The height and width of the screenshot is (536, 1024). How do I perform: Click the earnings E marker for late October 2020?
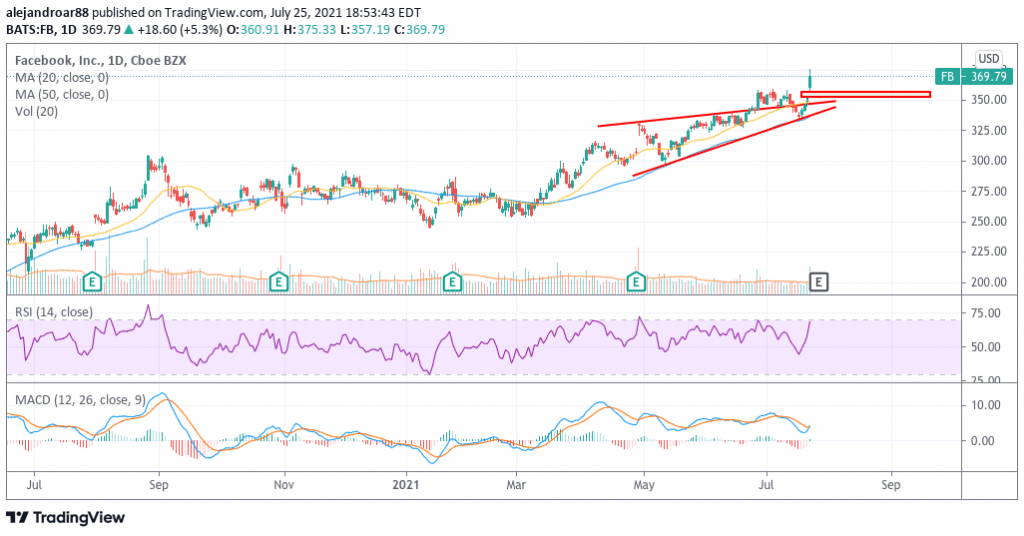pos(279,282)
